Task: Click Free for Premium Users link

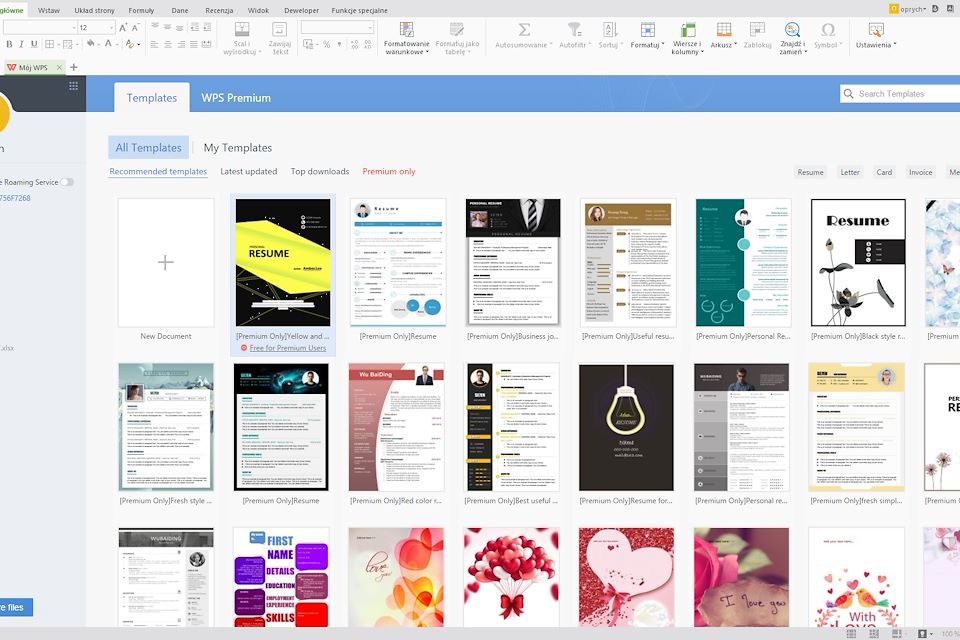Action: click(288, 348)
